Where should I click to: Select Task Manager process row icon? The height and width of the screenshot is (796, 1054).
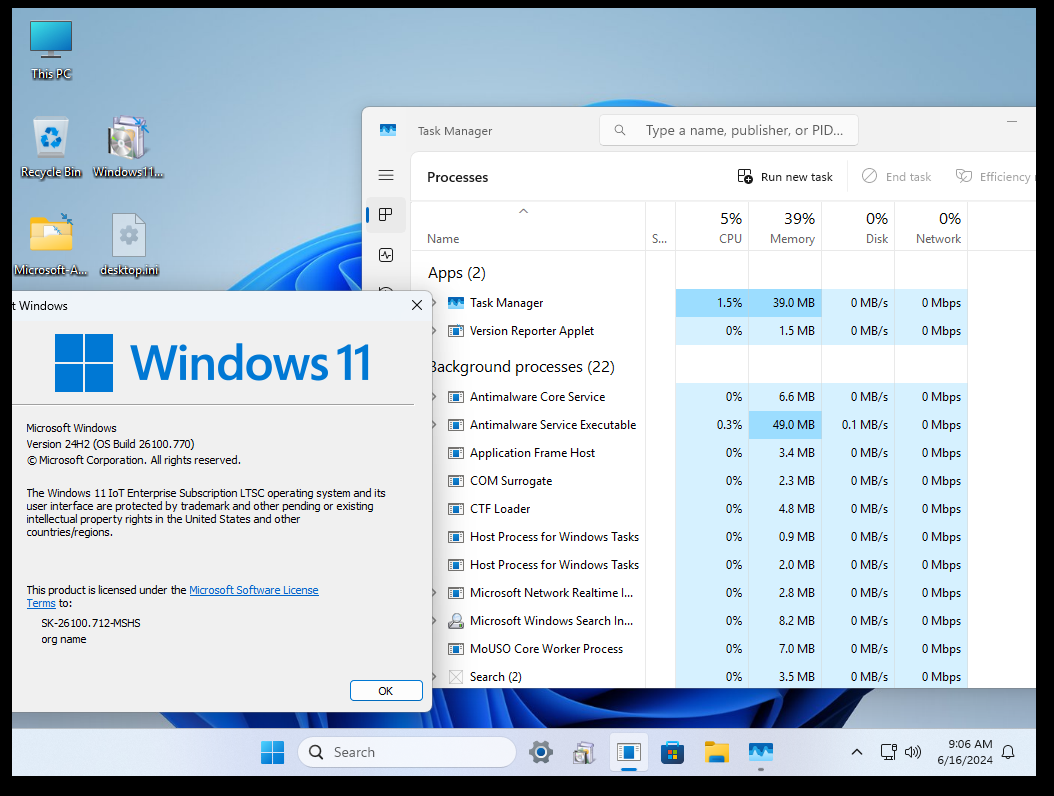(x=456, y=303)
